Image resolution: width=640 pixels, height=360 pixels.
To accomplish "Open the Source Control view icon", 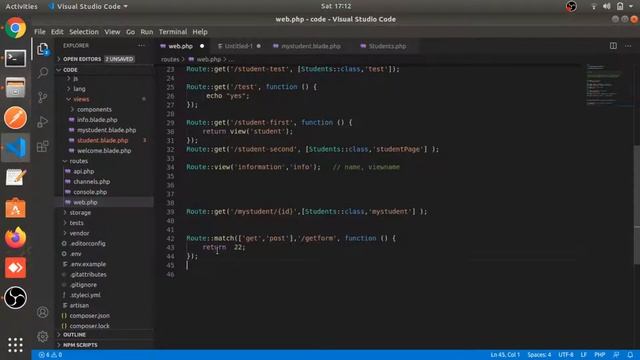I will [x=43, y=97].
